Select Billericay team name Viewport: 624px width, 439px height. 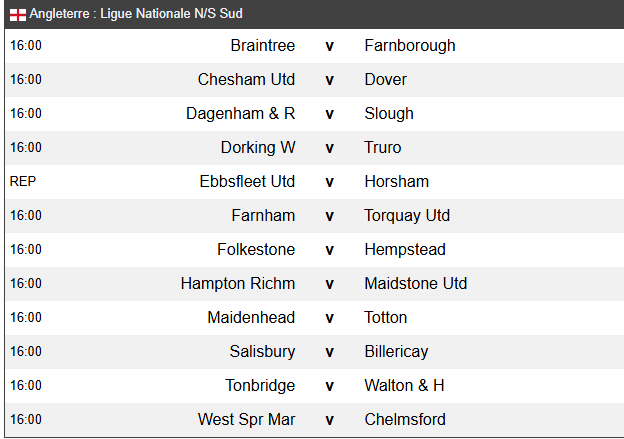click(x=396, y=351)
